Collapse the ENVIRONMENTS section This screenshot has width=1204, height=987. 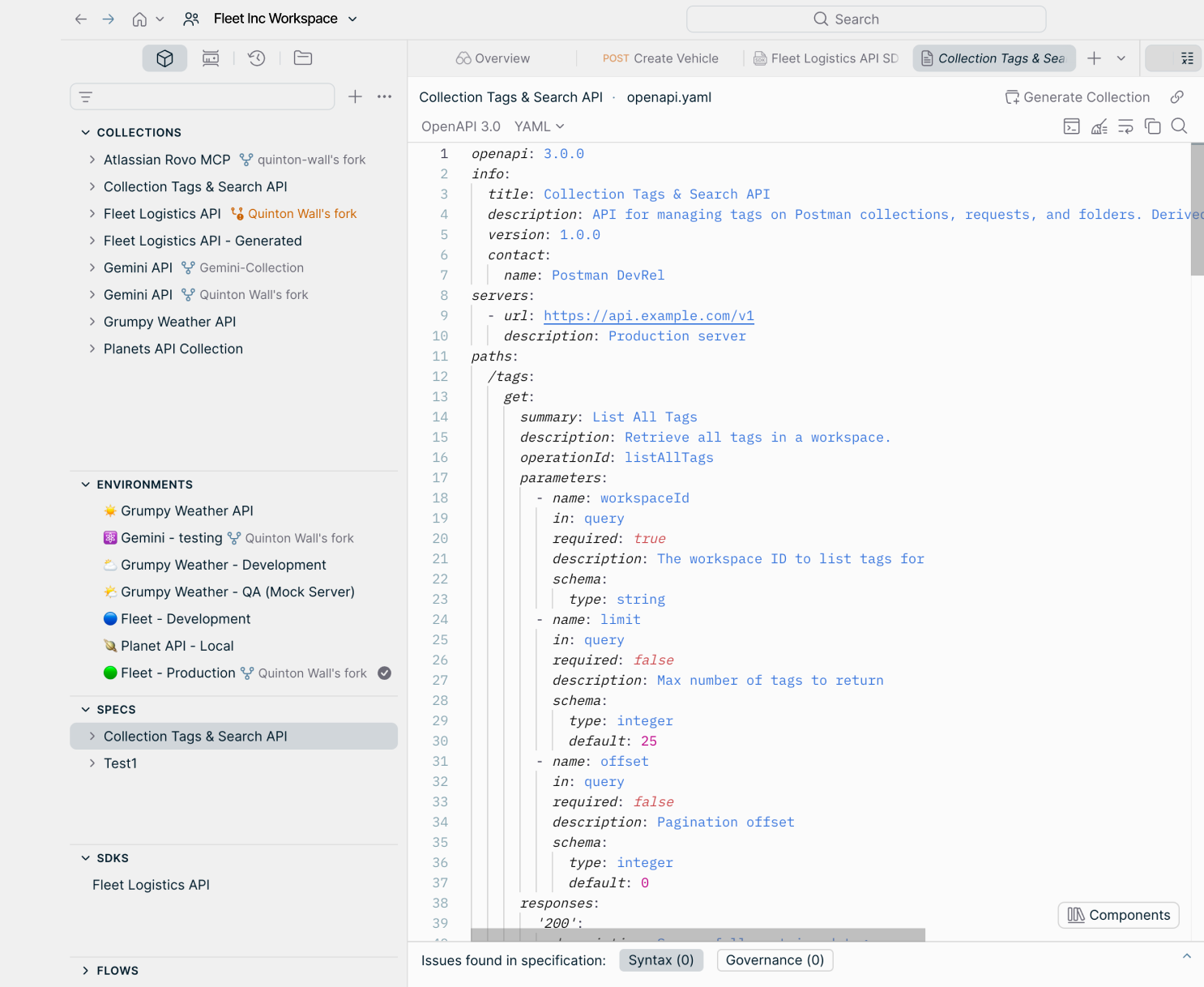coord(86,484)
